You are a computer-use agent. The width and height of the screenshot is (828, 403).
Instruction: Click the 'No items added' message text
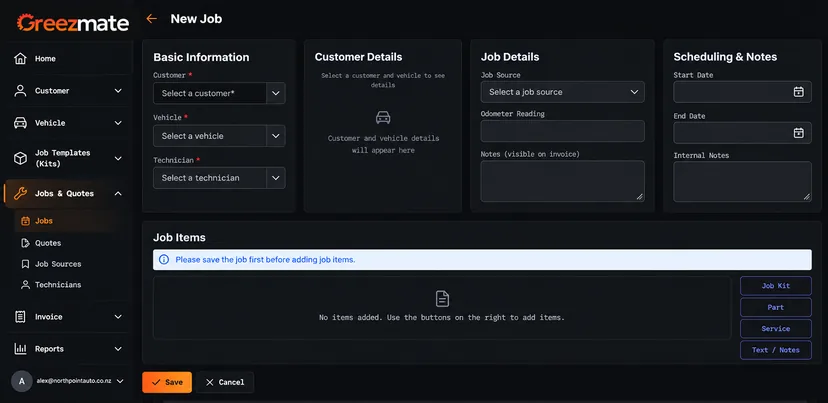442,318
